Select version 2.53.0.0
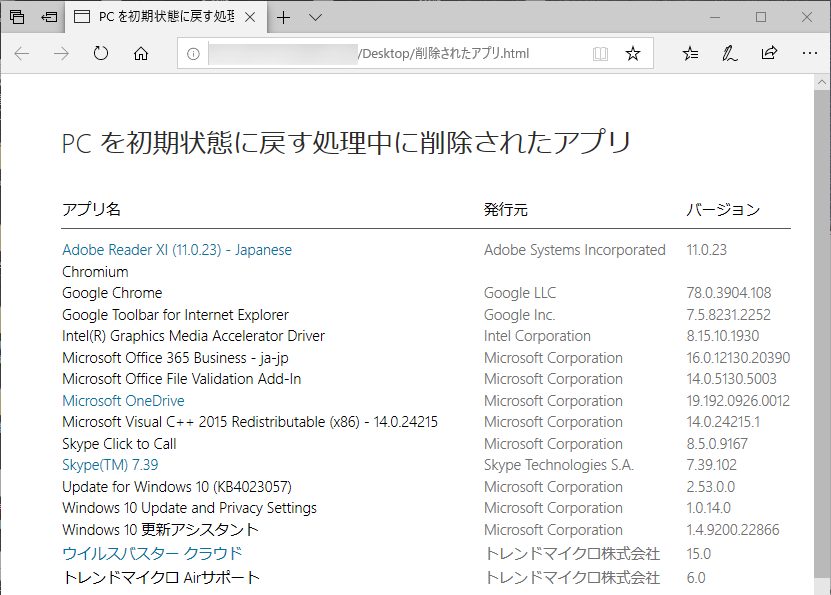831x595 pixels. [711, 486]
